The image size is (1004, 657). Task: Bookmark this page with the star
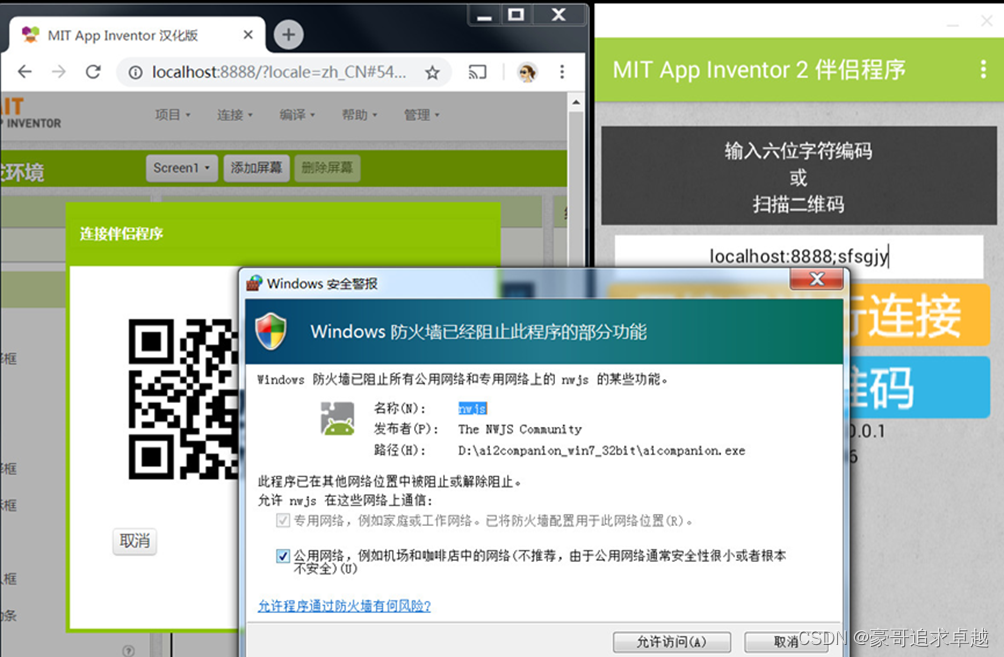[x=432, y=72]
